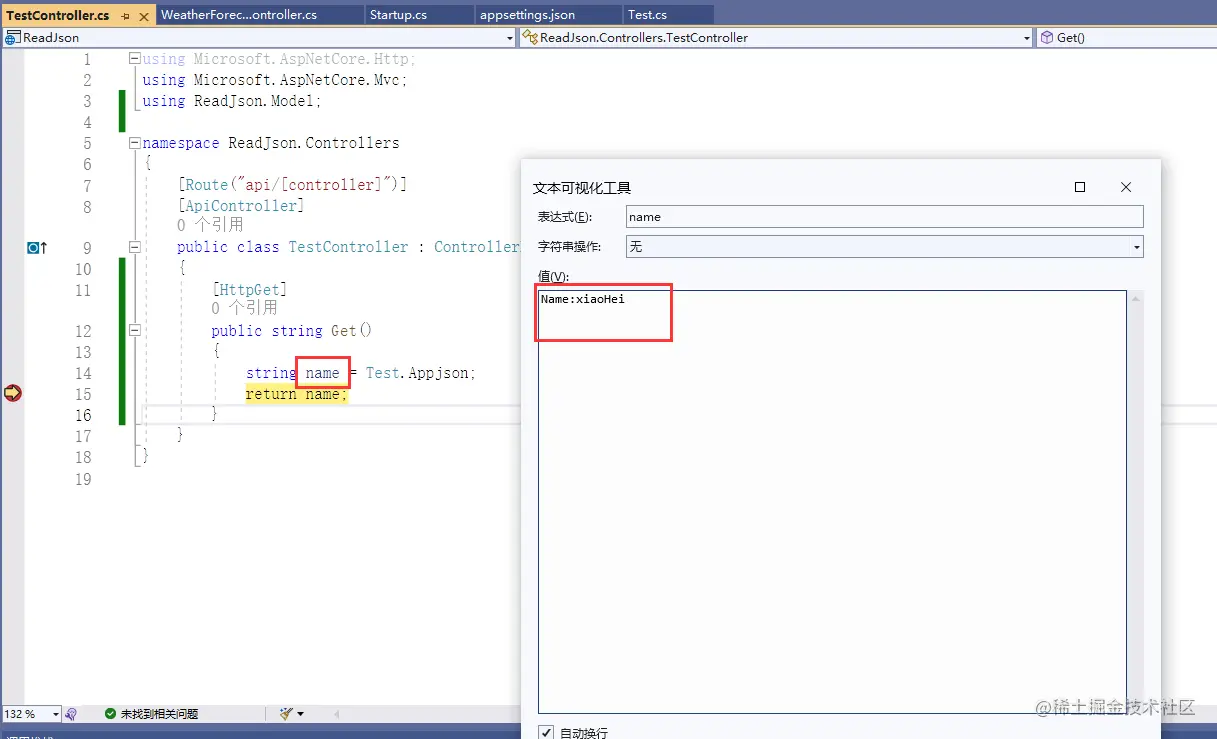The width and height of the screenshot is (1217, 739).
Task: Open the 132 % zoom dropdown
Action: coord(55,714)
